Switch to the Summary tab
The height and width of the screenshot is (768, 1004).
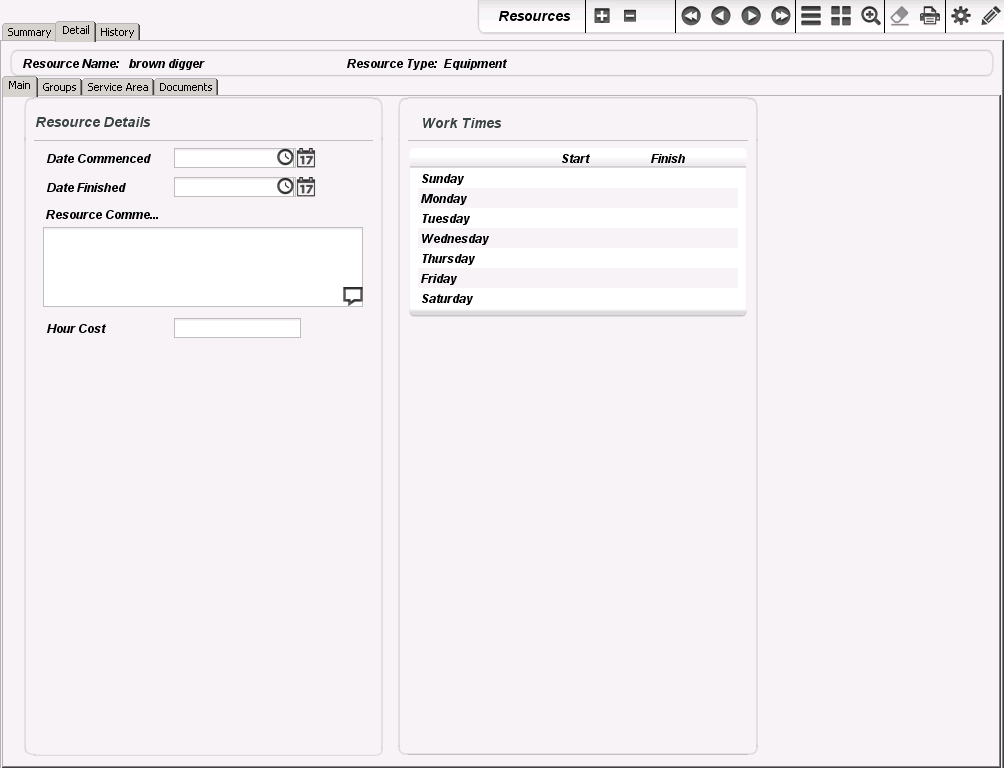pyautogui.click(x=29, y=32)
